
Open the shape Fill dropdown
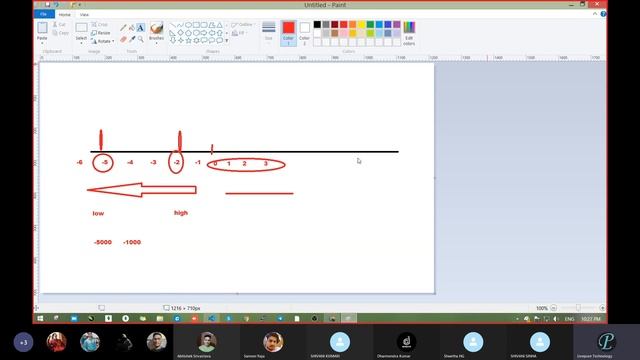(239, 33)
